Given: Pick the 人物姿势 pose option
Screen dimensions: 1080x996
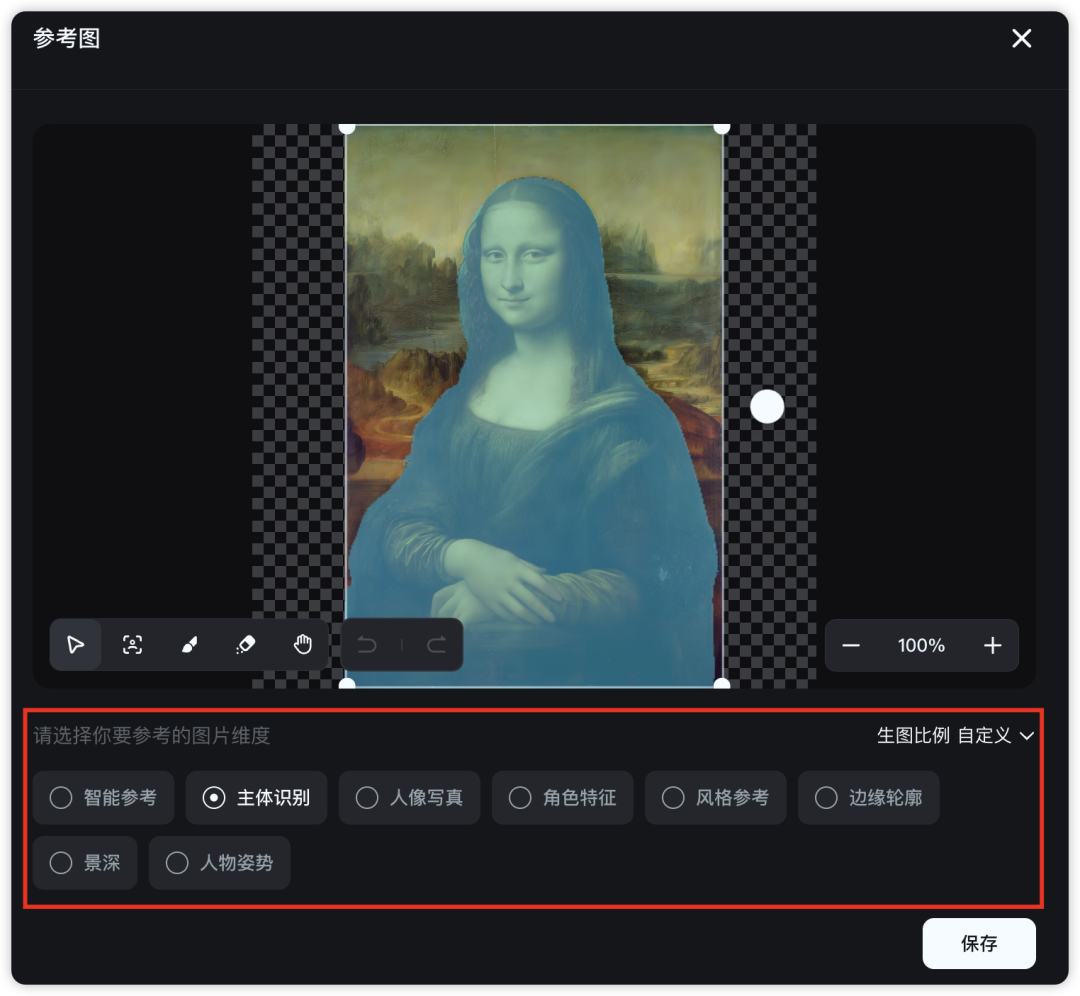Looking at the screenshot, I should click(x=219, y=862).
